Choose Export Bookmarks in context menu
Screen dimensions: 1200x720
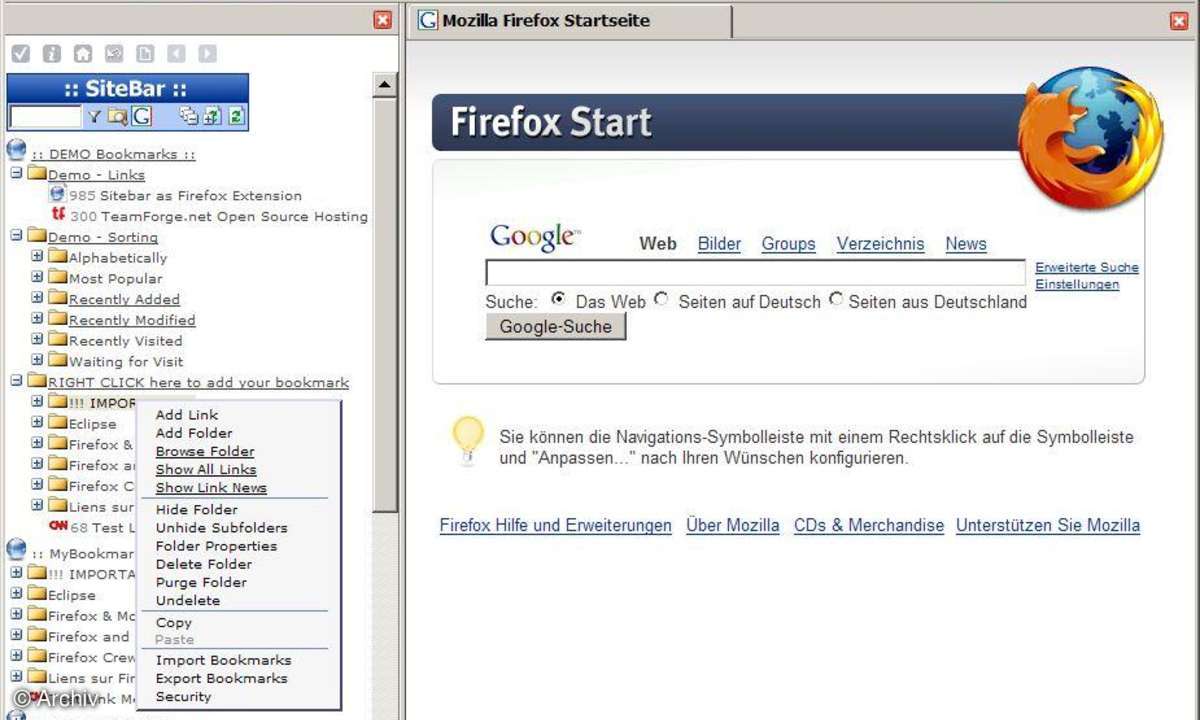[221, 678]
